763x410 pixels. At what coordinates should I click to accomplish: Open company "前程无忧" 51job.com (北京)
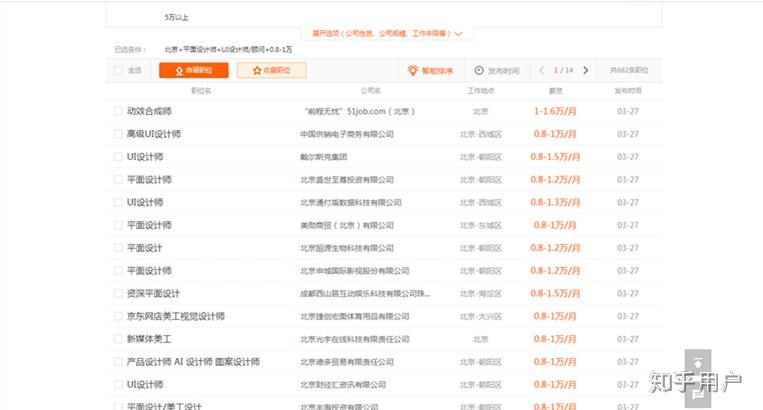point(360,111)
